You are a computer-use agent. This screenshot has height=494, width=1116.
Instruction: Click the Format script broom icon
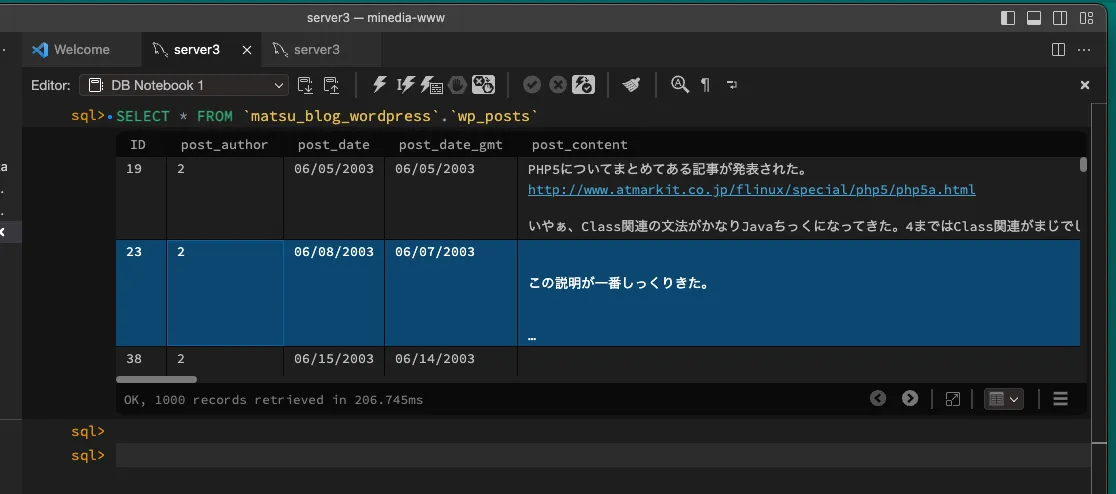631,85
